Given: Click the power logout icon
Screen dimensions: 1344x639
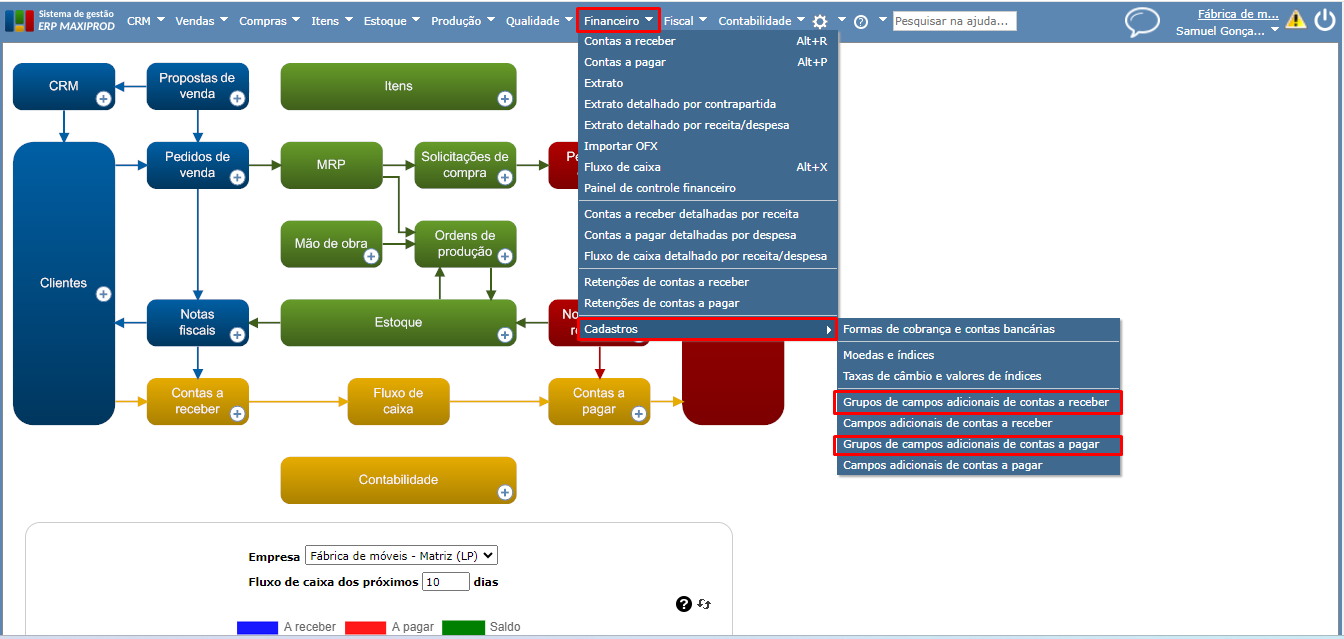Looking at the screenshot, I should (1325, 21).
